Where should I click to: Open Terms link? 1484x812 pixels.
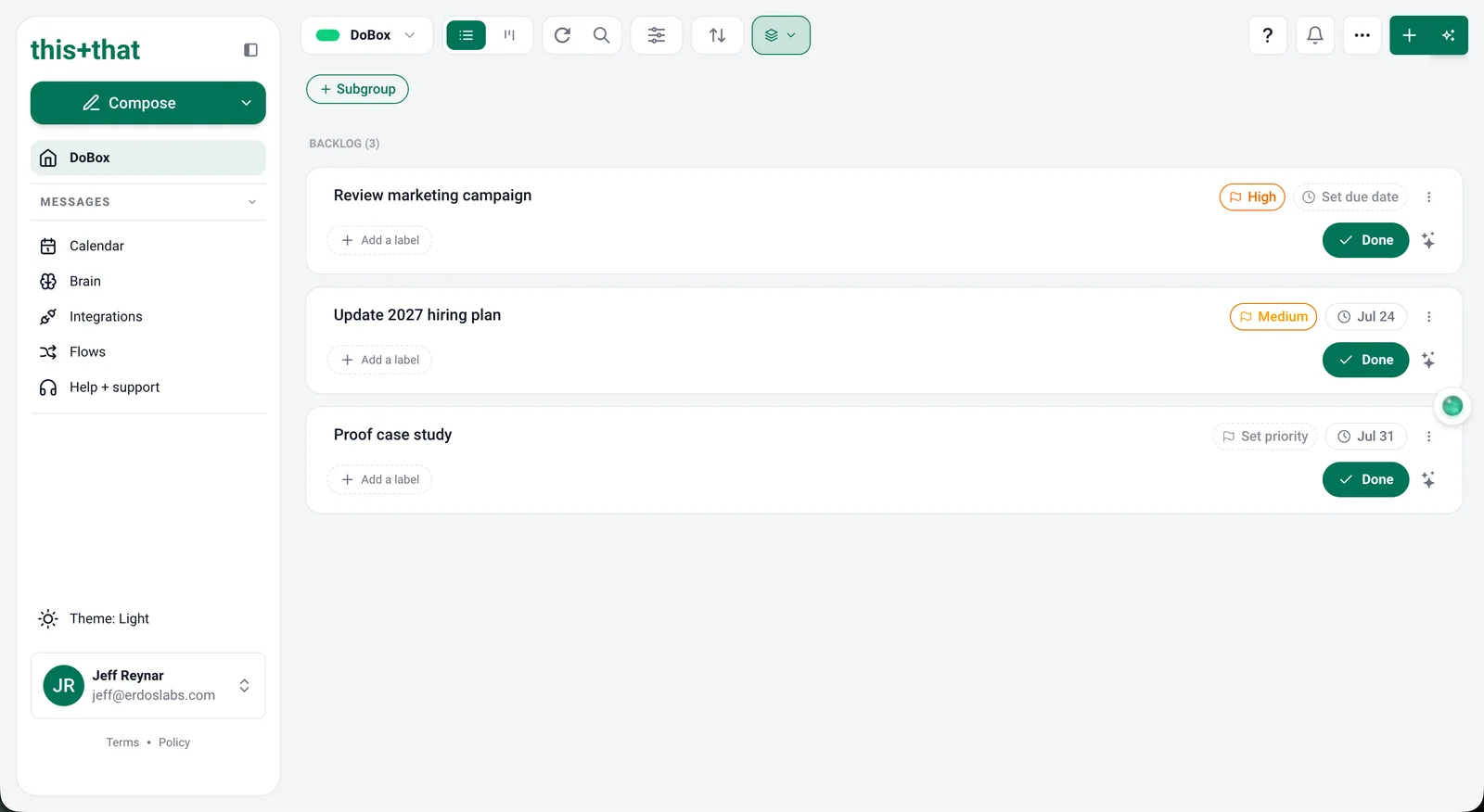click(122, 742)
